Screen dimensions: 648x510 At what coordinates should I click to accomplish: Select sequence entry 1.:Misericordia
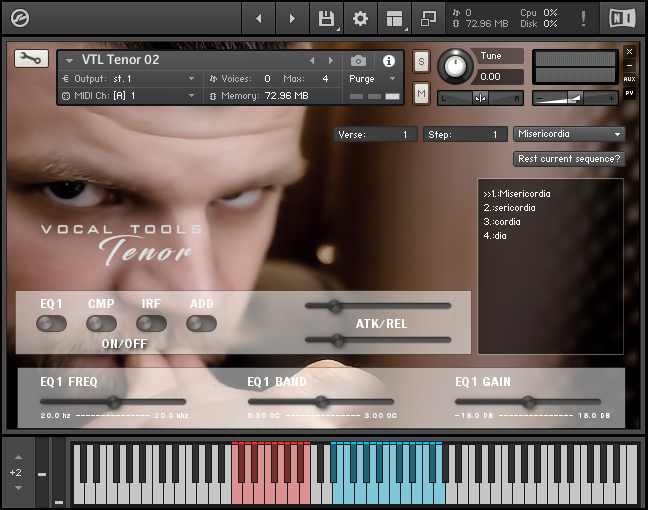pyautogui.click(x=517, y=194)
